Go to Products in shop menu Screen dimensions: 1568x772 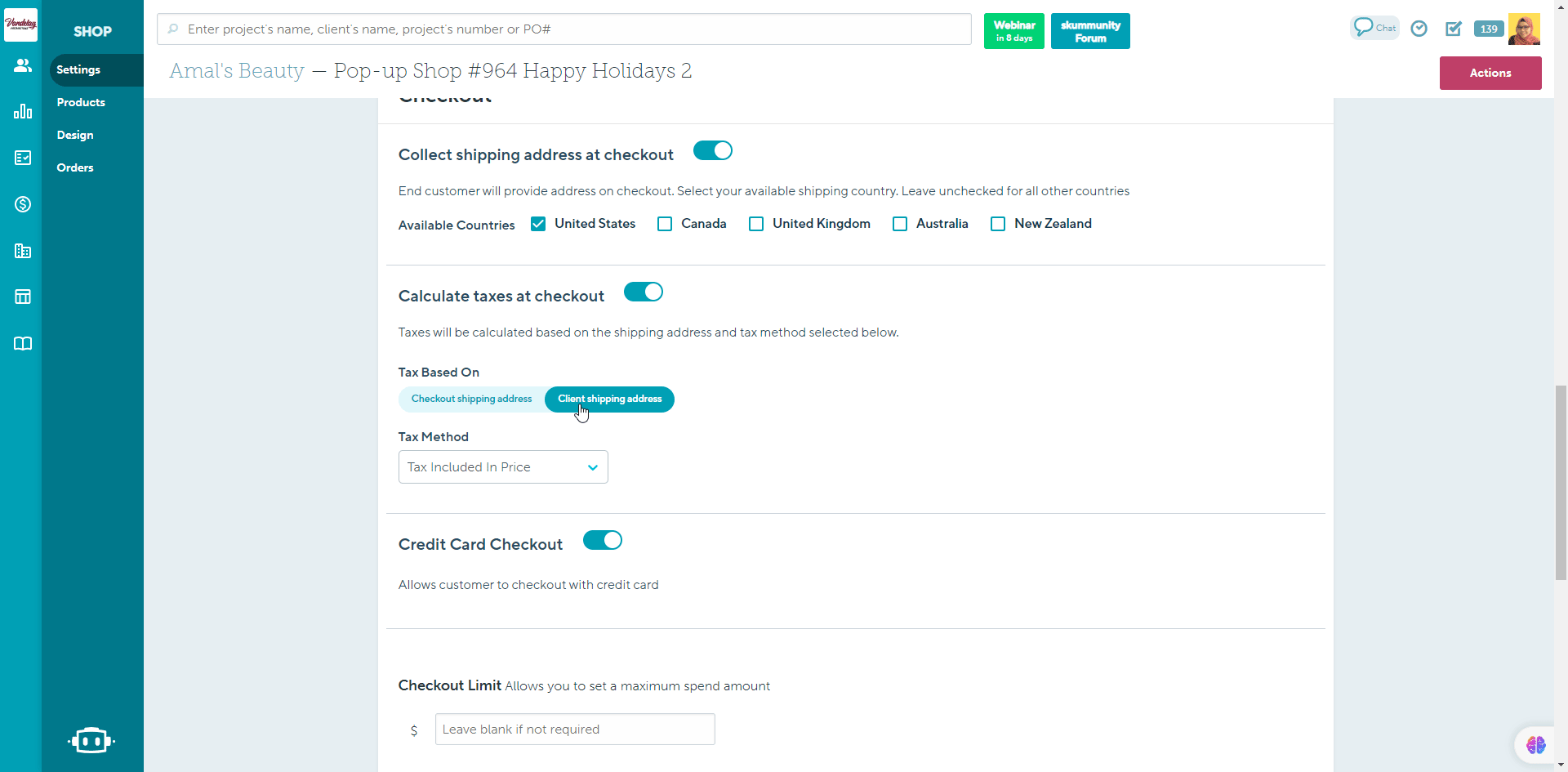pos(81,102)
